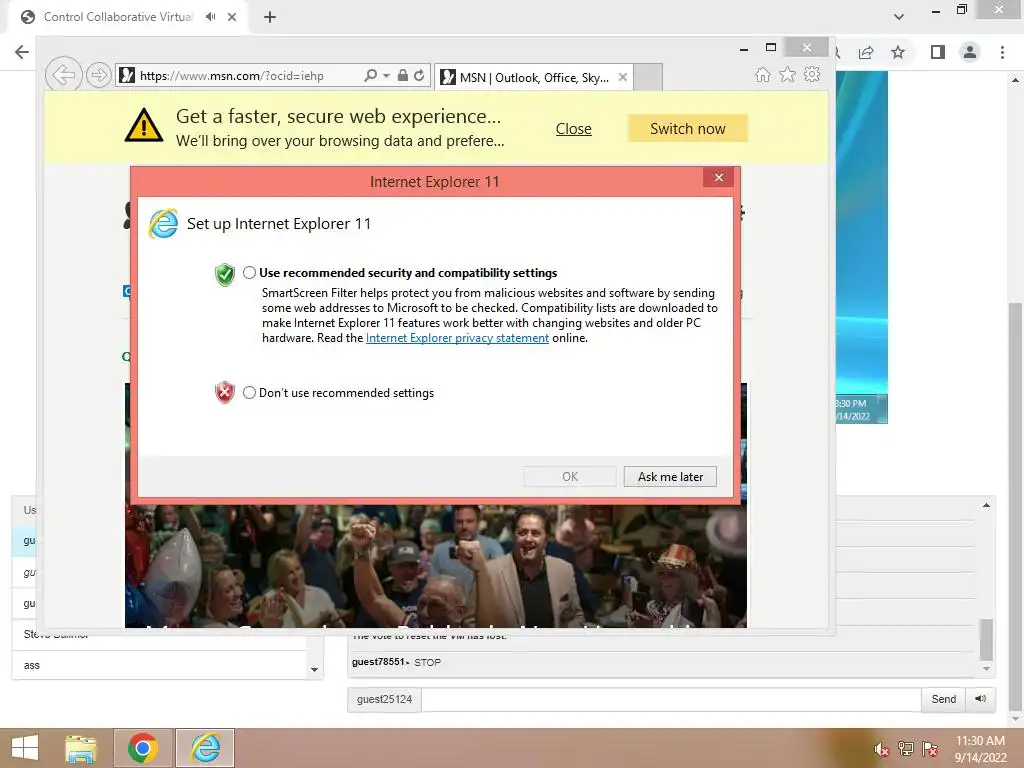The image size is (1024, 768).
Task: Open IE Tools gear icon
Action: 812,74
